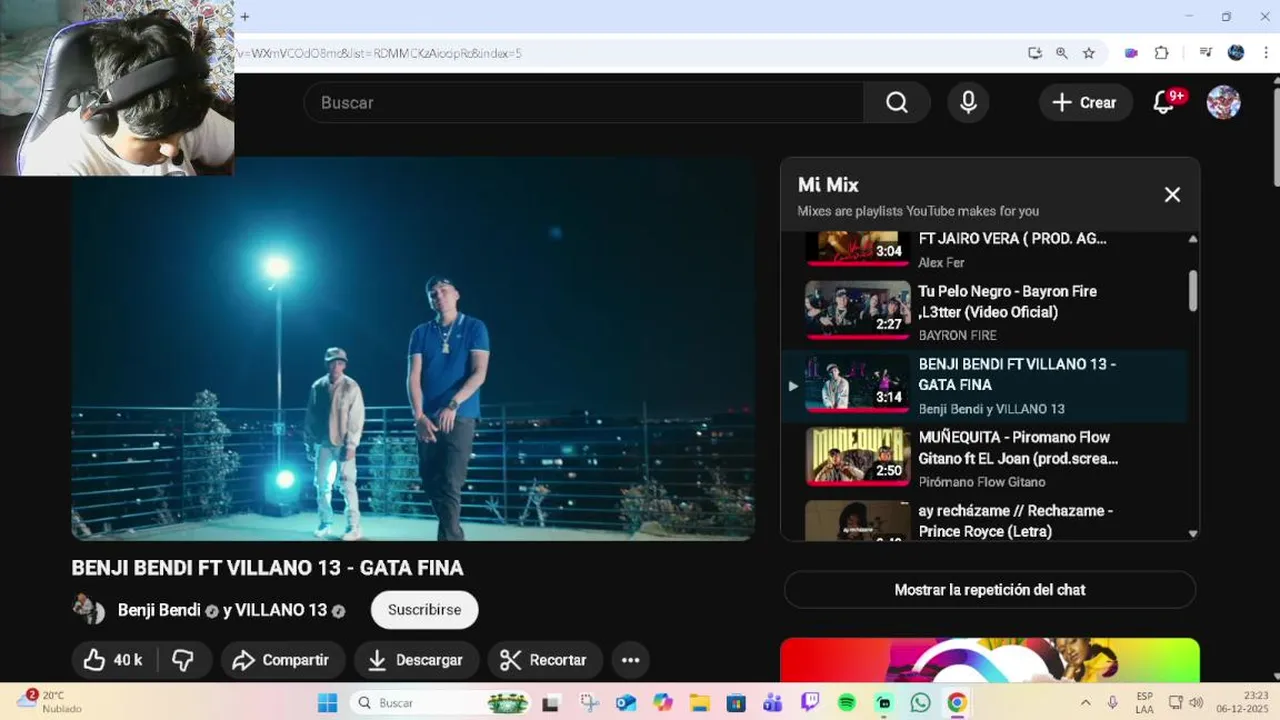Open WhatsApp from the taskbar
Image resolution: width=1280 pixels, height=720 pixels.
pyautogui.click(x=920, y=703)
